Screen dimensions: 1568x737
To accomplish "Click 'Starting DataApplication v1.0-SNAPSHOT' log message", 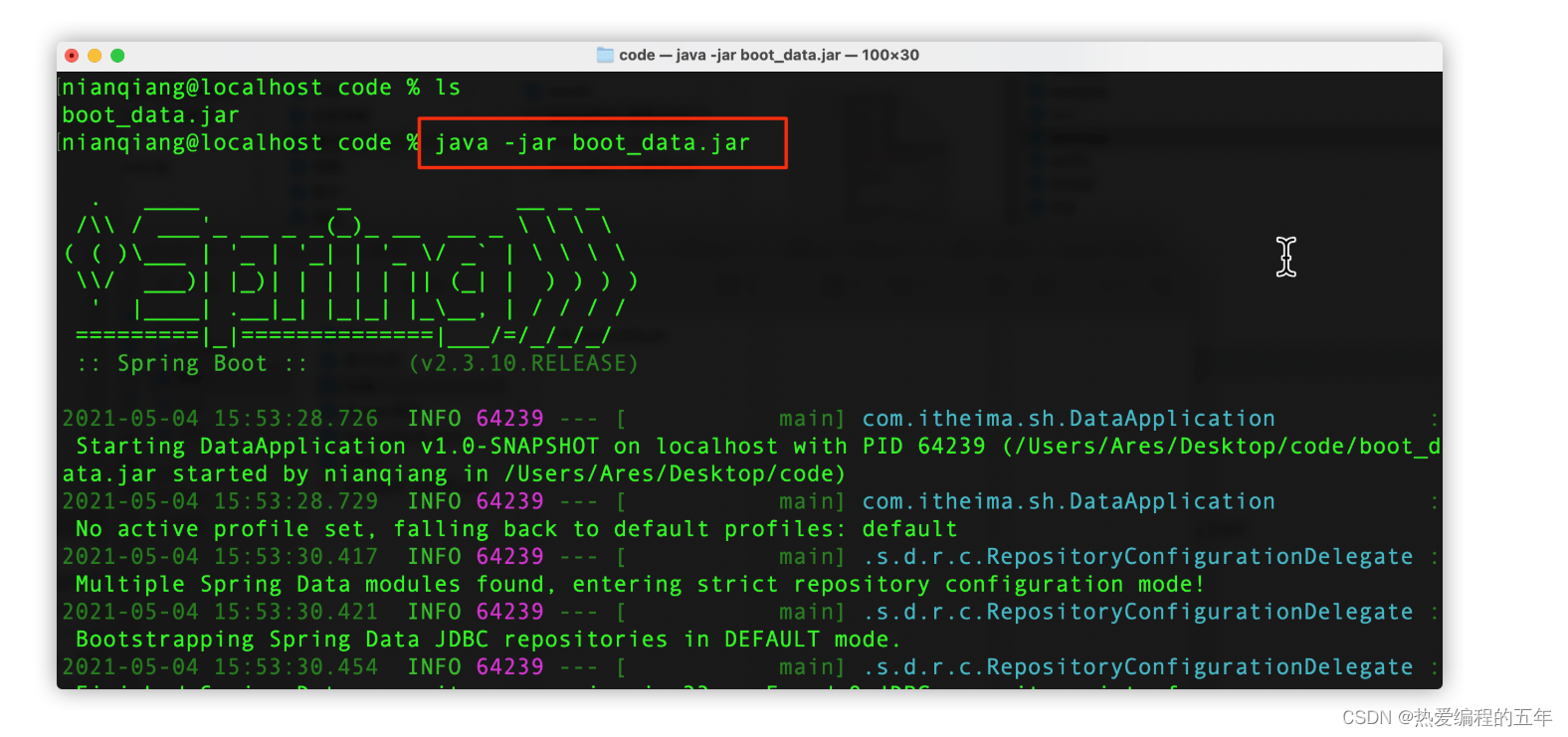I will pyautogui.click(x=337, y=447).
